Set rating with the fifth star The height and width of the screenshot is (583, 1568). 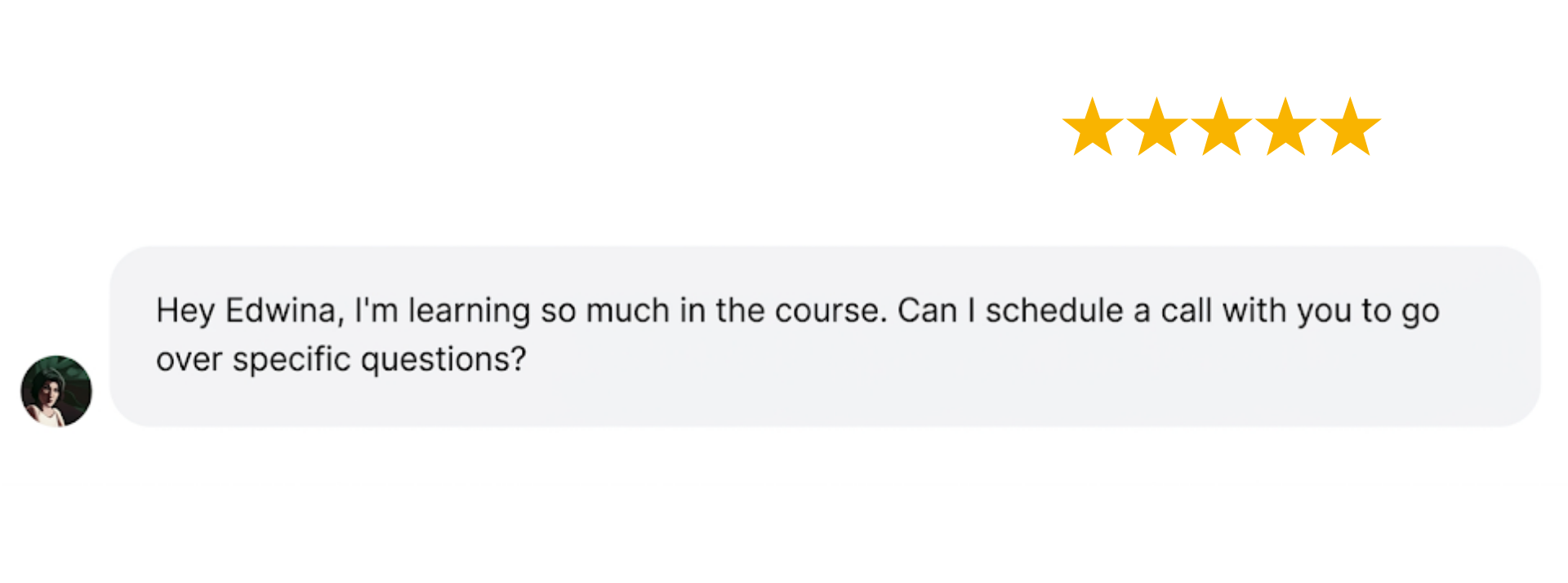pos(1351,128)
